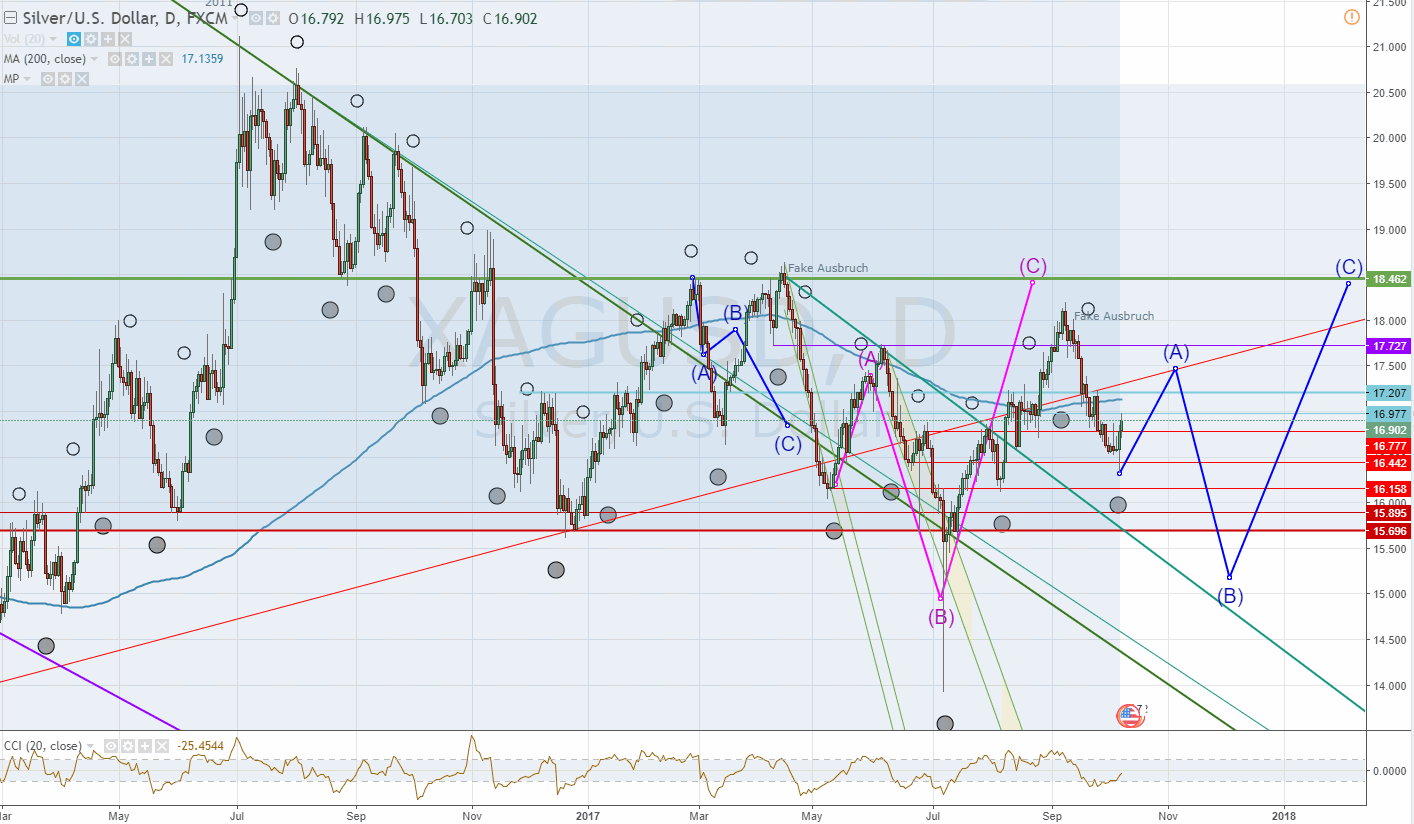Click the 16.977 price axis label
The width and height of the screenshot is (1414, 824).
coord(1390,414)
